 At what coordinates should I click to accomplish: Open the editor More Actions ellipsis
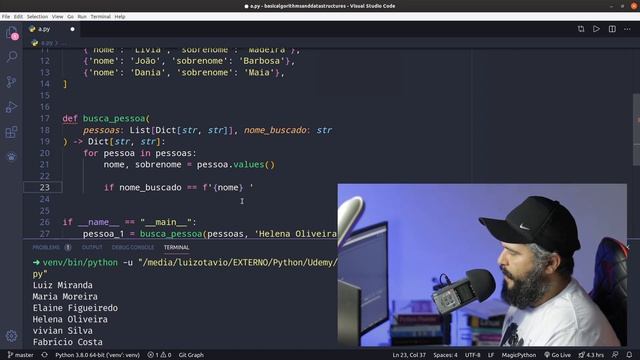point(627,29)
